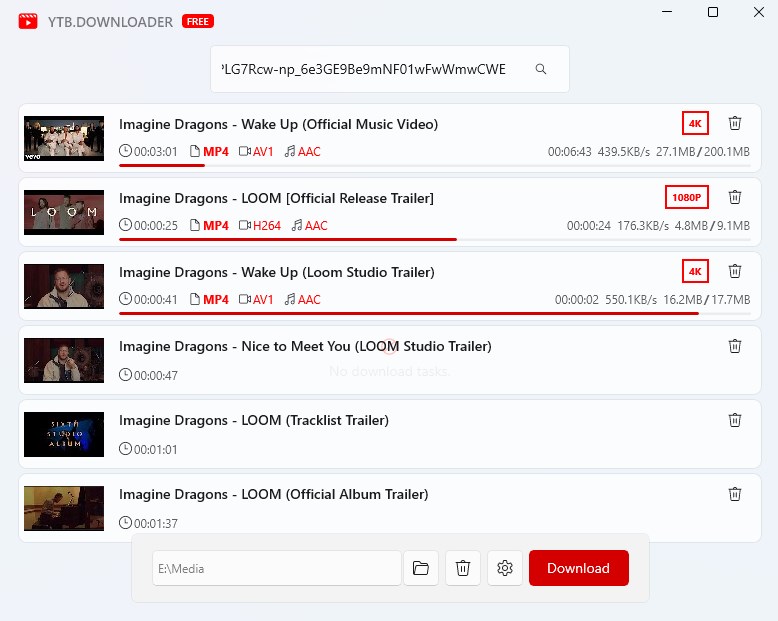The height and width of the screenshot is (621, 778).
Task: Click progress bar of Wake Up (Official Music Video)
Action: [435, 165]
